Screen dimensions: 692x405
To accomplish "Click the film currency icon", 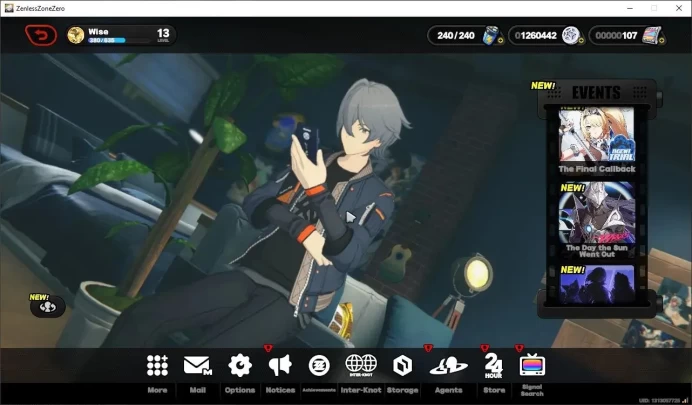I will pyautogui.click(x=651, y=35).
